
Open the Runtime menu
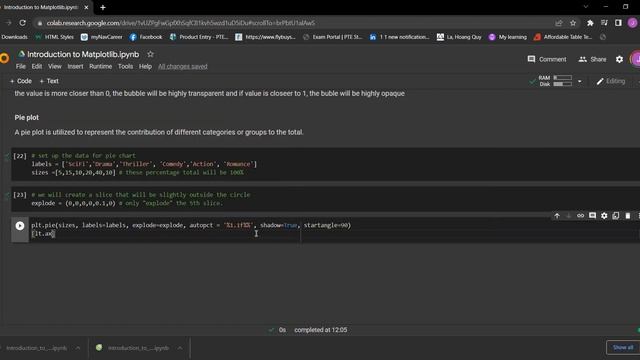click(x=100, y=66)
